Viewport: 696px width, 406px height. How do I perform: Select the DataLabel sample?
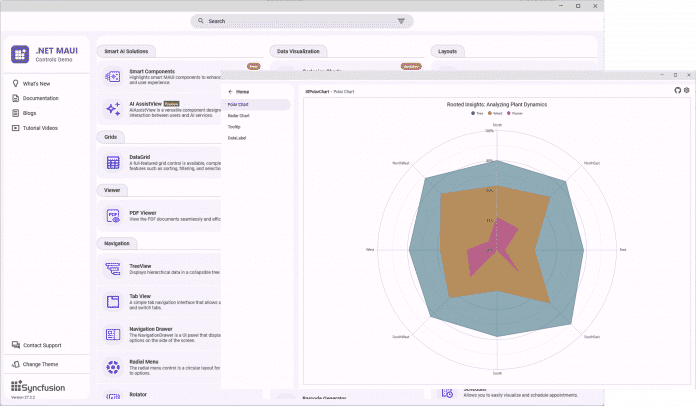coord(237,138)
